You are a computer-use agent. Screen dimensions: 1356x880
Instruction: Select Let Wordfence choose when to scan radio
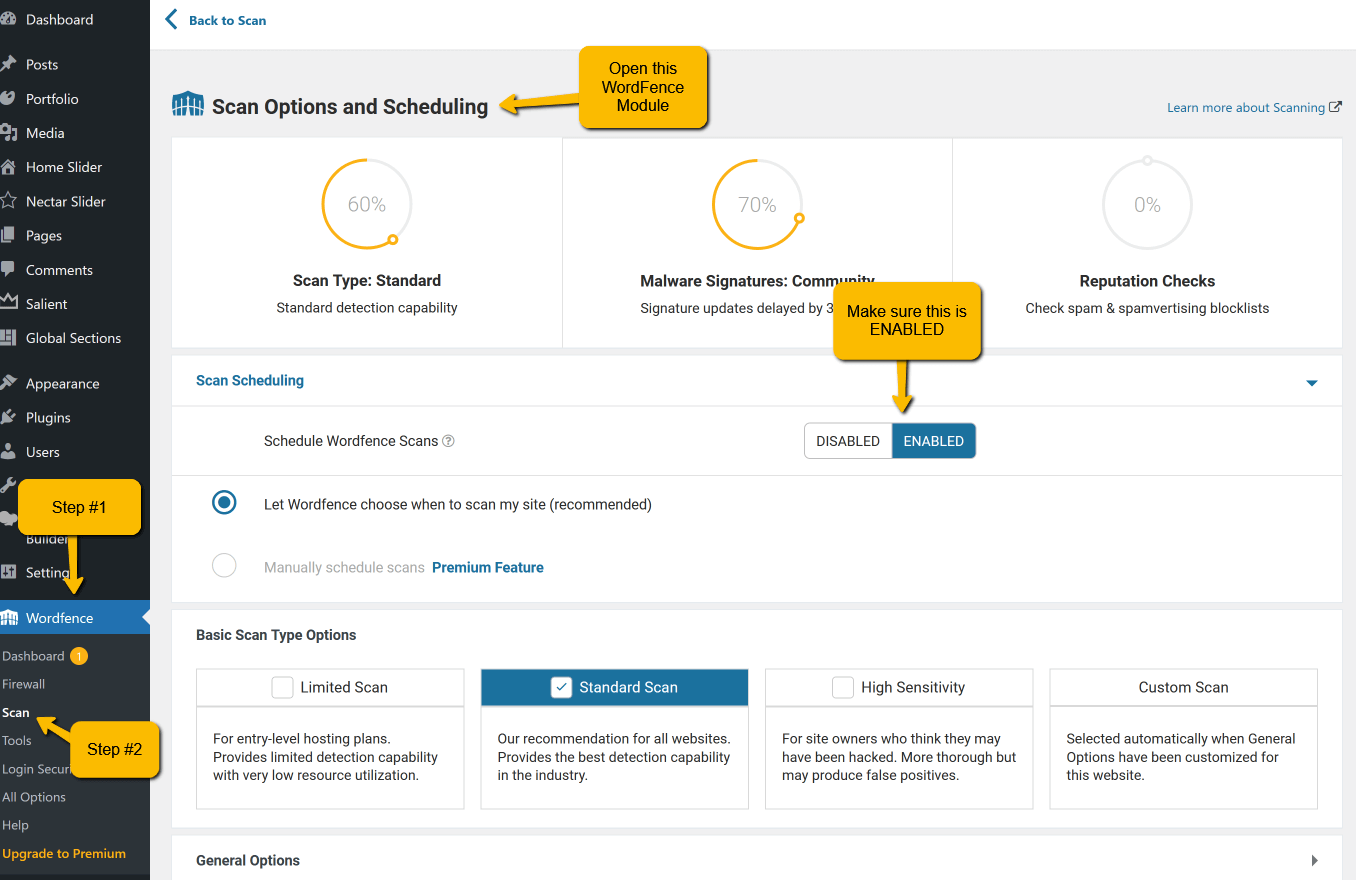[x=224, y=503]
